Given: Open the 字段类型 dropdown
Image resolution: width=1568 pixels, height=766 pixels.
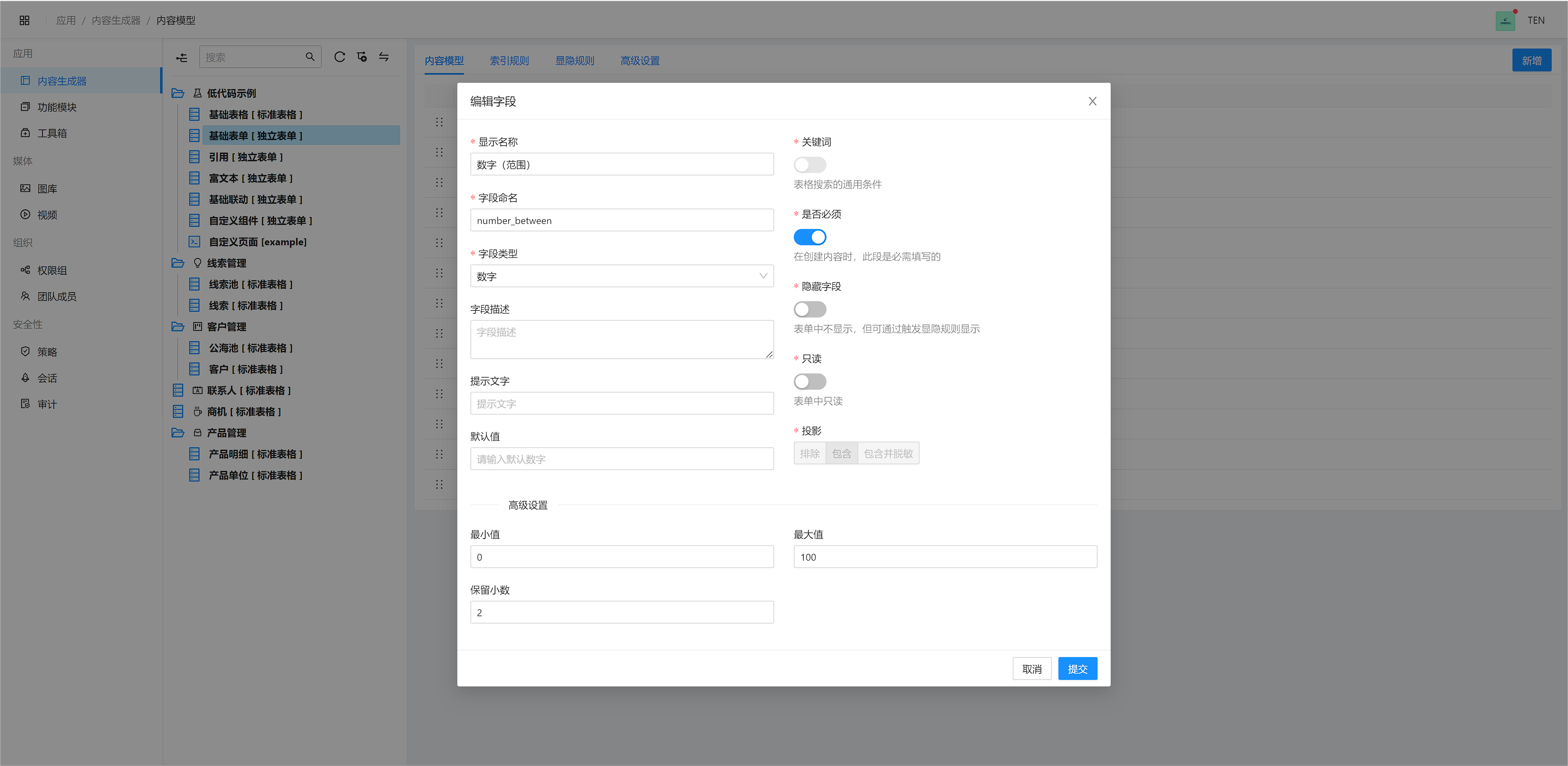Looking at the screenshot, I should click(x=621, y=276).
